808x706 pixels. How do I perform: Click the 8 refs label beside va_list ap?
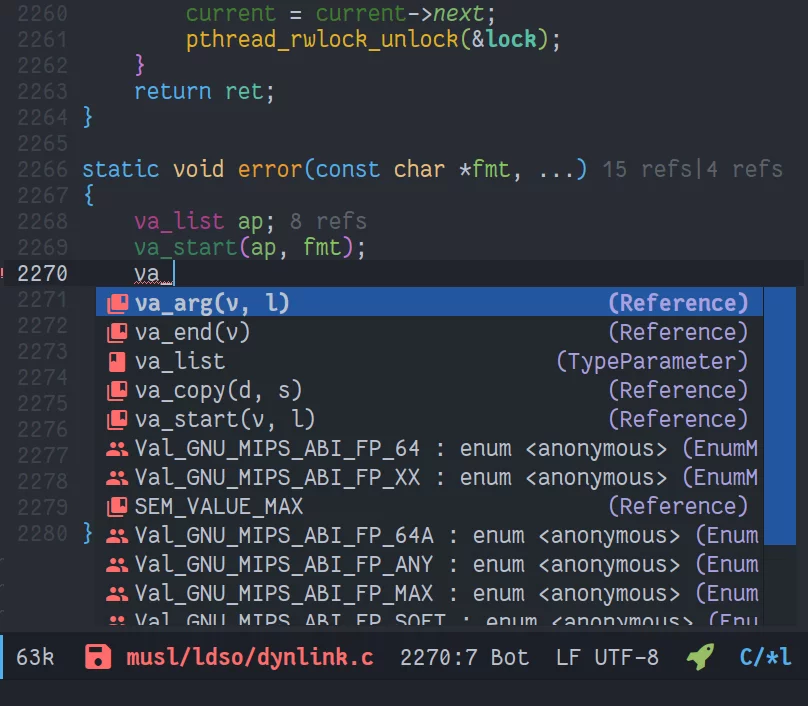pyautogui.click(x=329, y=221)
